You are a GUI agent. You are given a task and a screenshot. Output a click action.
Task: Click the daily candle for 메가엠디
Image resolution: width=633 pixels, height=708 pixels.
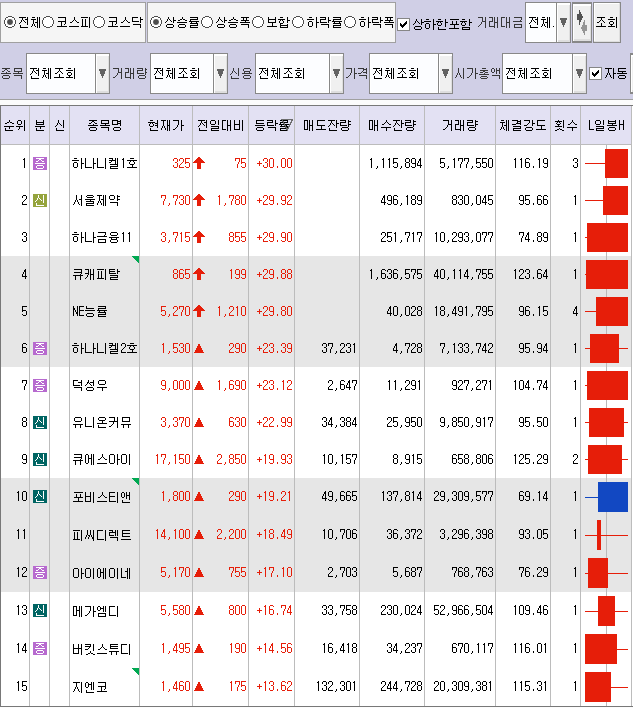tap(606, 611)
